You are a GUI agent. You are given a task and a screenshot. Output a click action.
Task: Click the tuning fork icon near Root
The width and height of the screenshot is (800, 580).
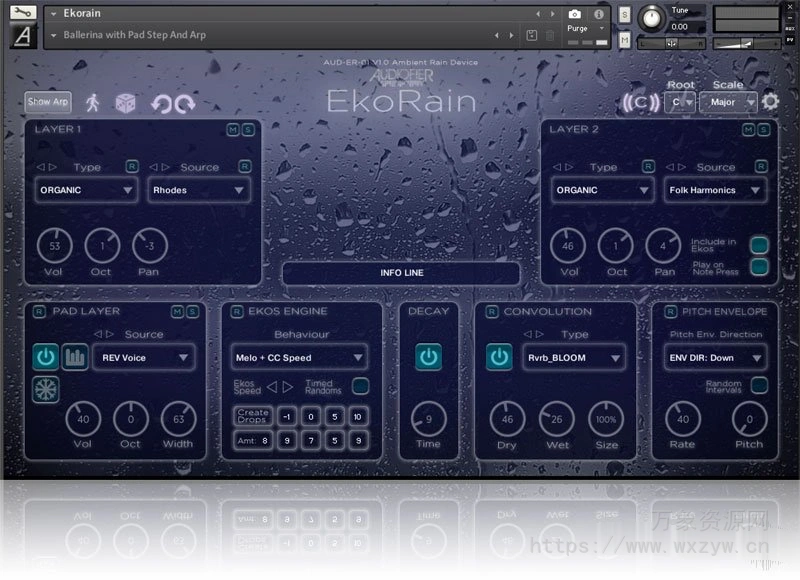click(x=641, y=101)
